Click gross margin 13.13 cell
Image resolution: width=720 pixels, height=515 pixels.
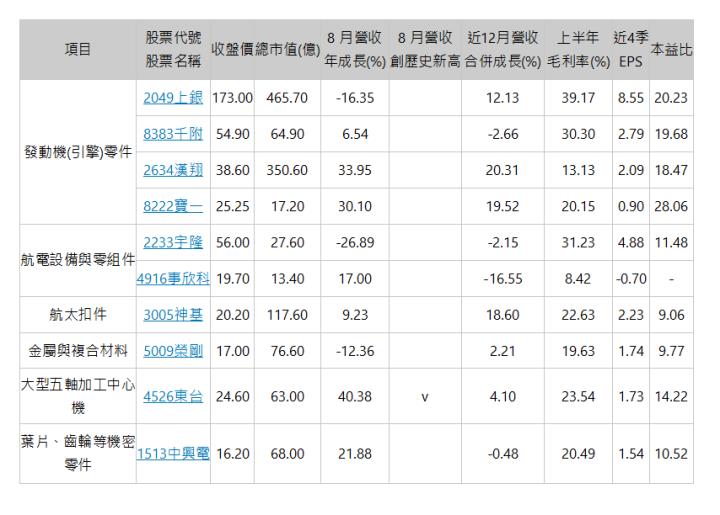click(x=578, y=170)
